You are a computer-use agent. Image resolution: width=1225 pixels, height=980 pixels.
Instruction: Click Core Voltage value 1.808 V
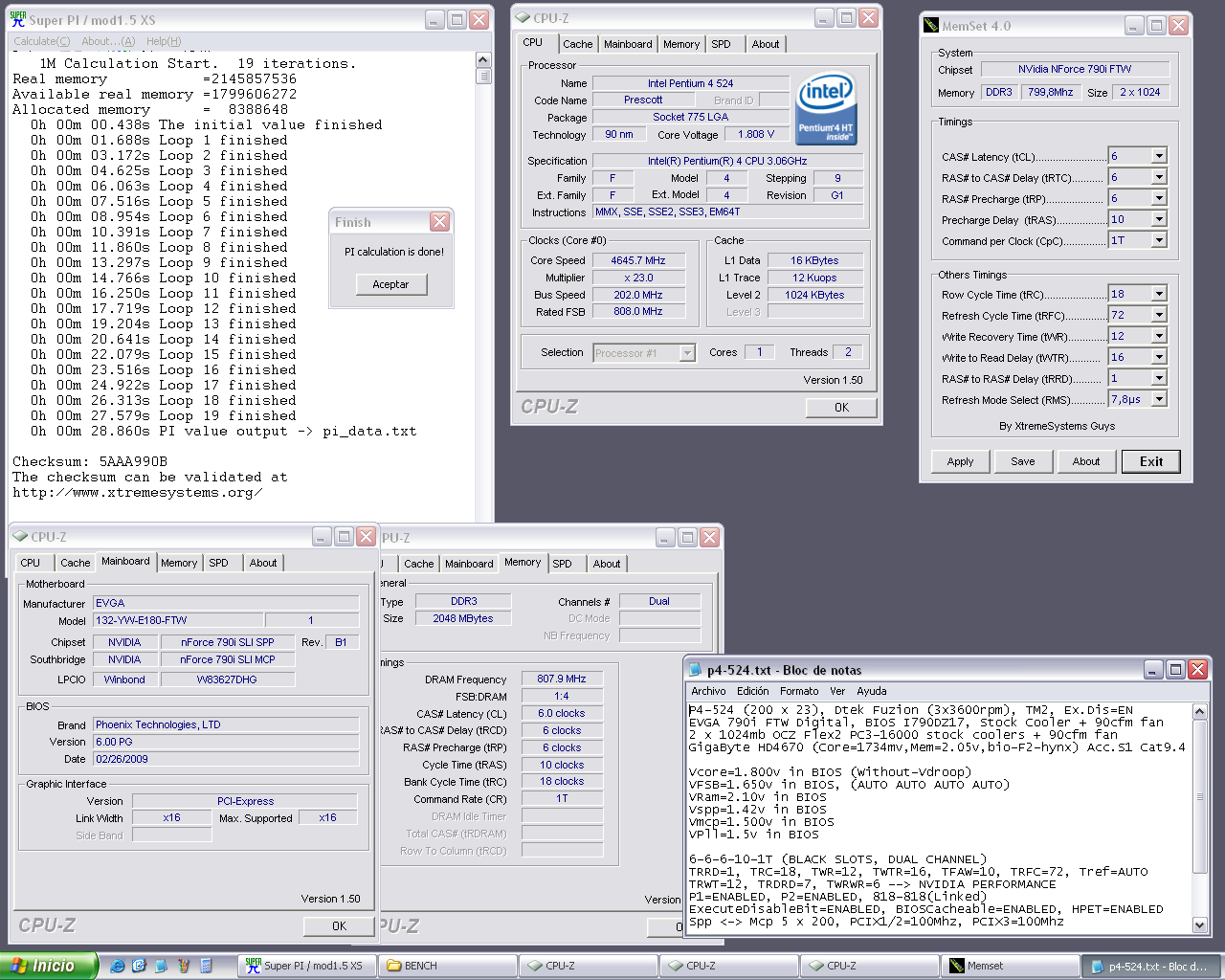(756, 134)
